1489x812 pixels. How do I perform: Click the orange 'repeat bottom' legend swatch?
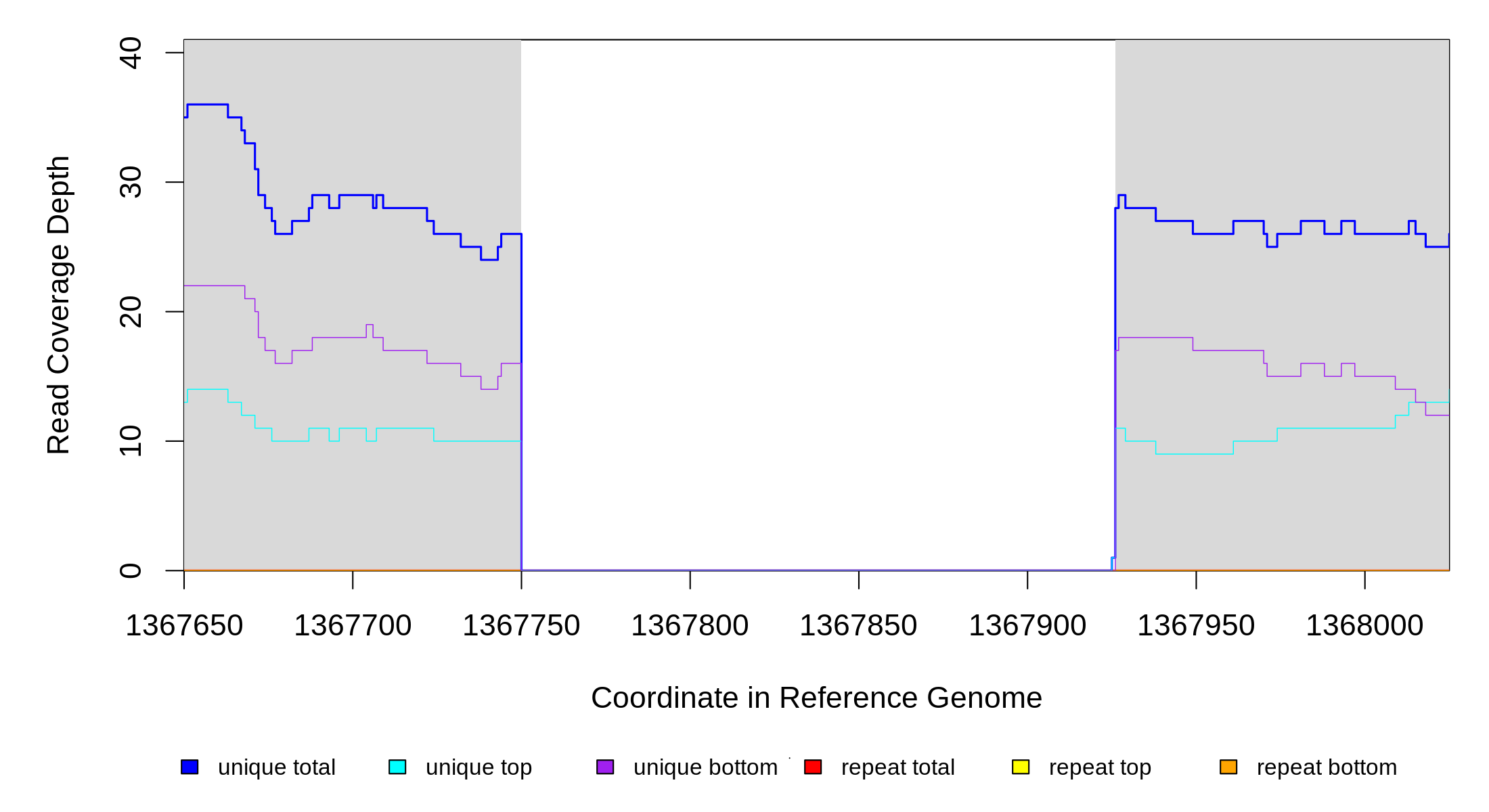point(1228,767)
